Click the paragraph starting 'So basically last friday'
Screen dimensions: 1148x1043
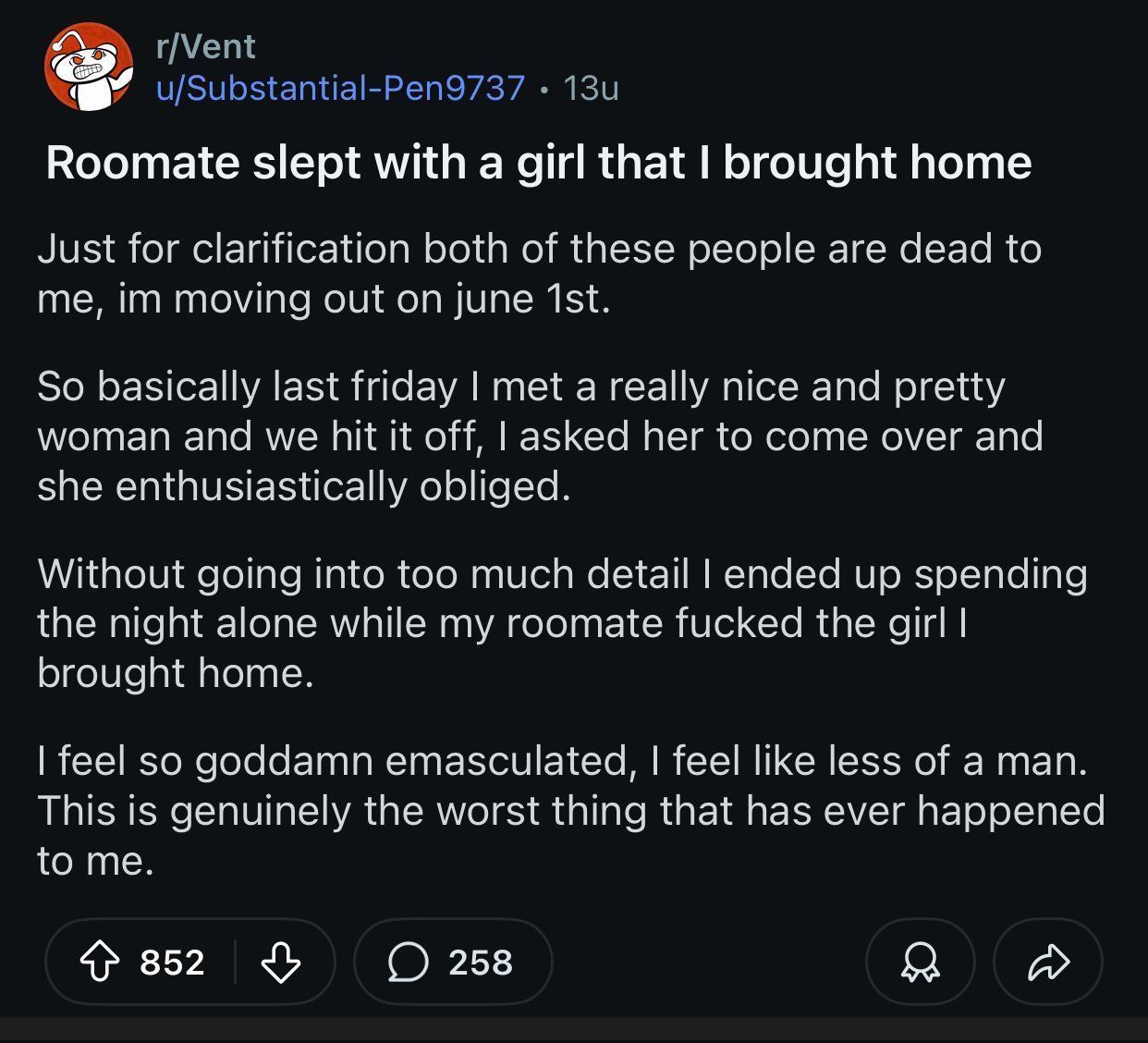539,436
